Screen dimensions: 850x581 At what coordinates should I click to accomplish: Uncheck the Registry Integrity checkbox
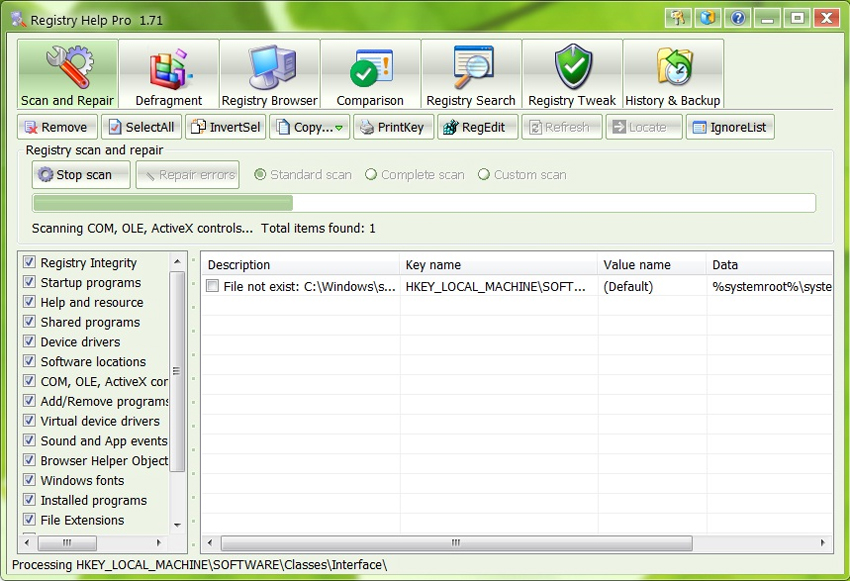29,263
